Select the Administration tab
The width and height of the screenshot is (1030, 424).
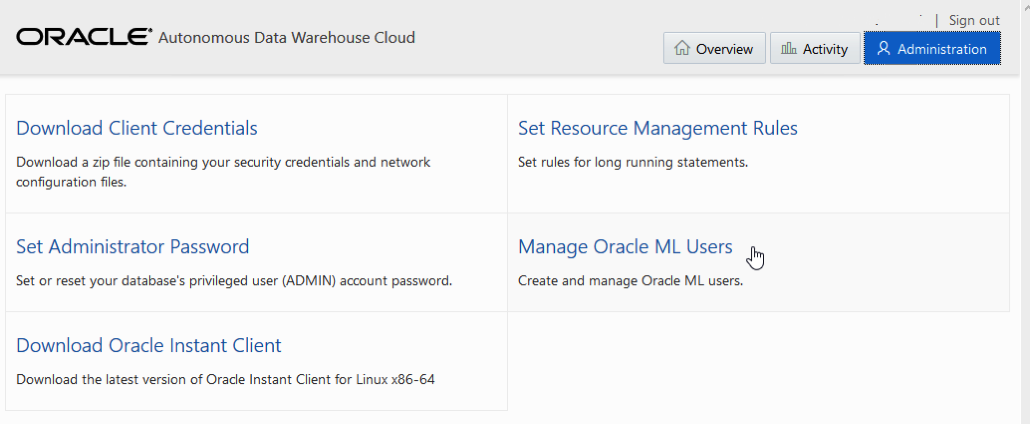pyautogui.click(x=932, y=48)
